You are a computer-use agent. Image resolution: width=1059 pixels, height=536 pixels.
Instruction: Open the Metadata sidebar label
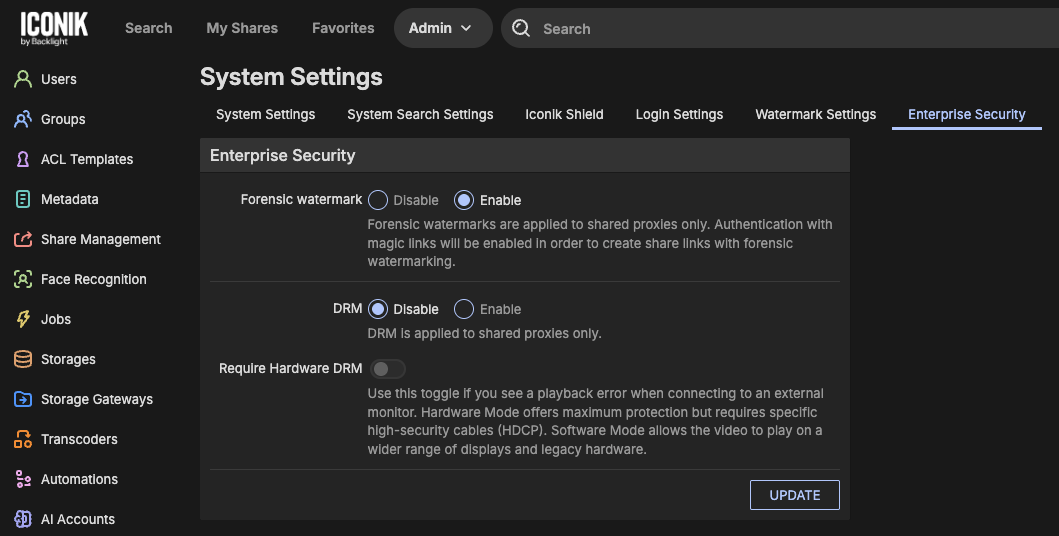pos(70,199)
